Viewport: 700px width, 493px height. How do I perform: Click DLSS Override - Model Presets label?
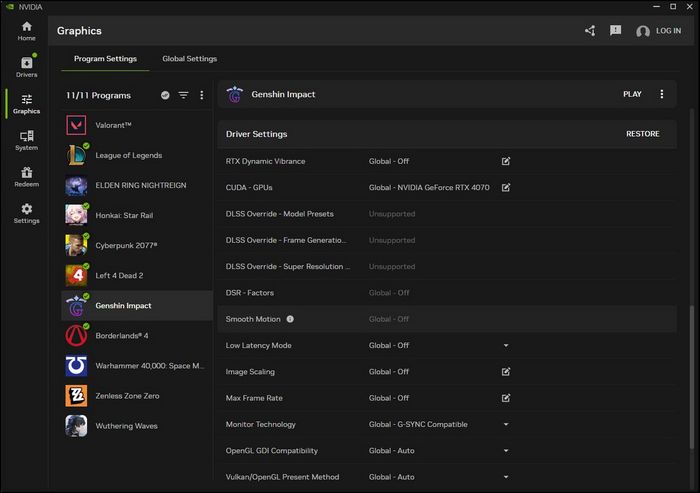tap(279, 214)
